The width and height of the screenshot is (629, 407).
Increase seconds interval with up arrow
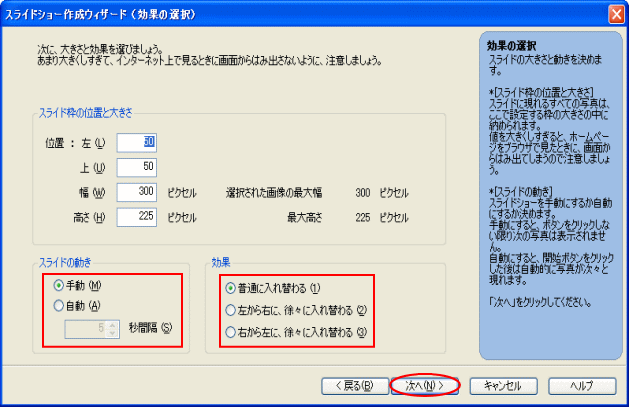113,325
